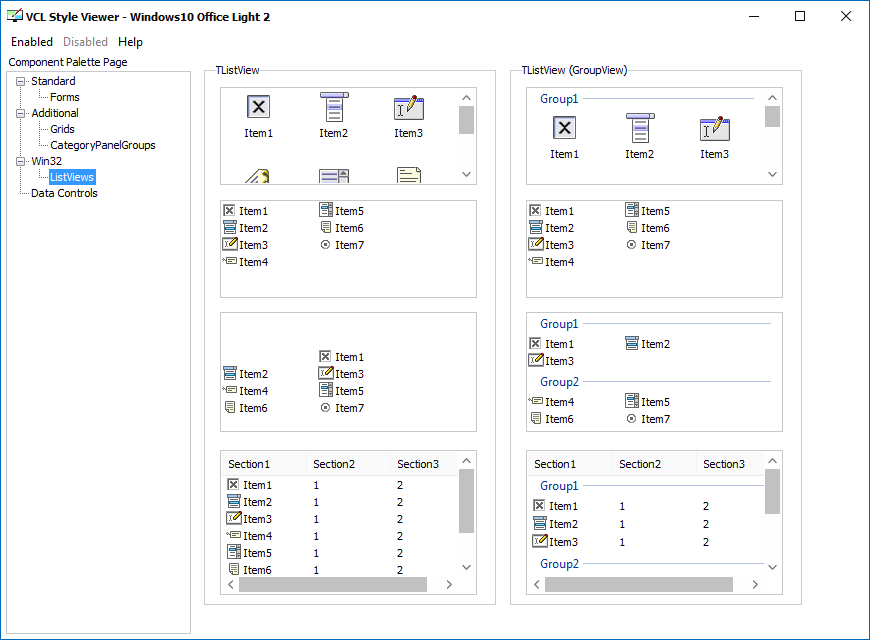Click vertical scrollbar thumb in top TListView list
Viewport: 870px width, 640px height.
click(x=467, y=120)
